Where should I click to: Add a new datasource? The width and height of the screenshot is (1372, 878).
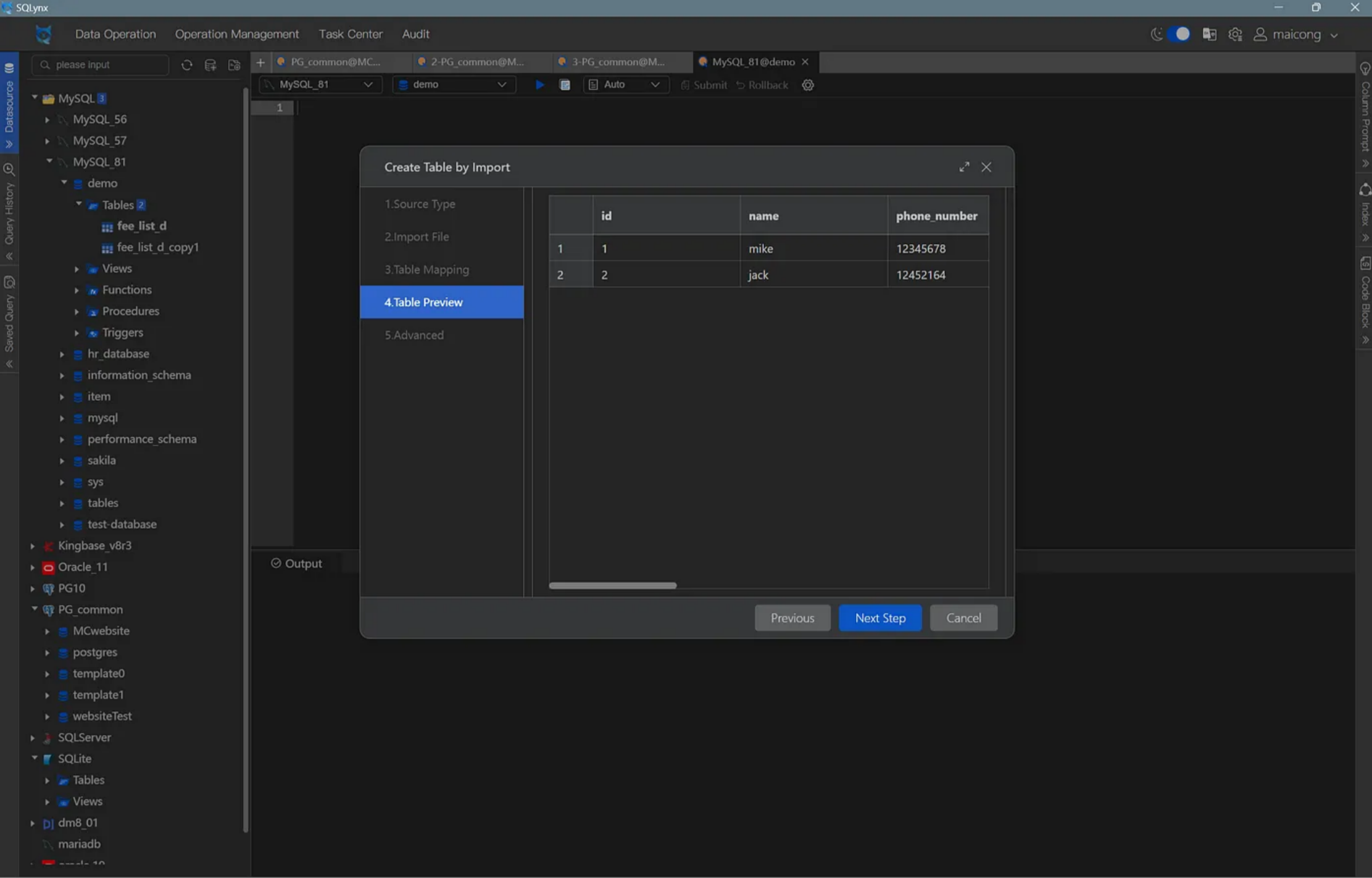click(x=210, y=65)
